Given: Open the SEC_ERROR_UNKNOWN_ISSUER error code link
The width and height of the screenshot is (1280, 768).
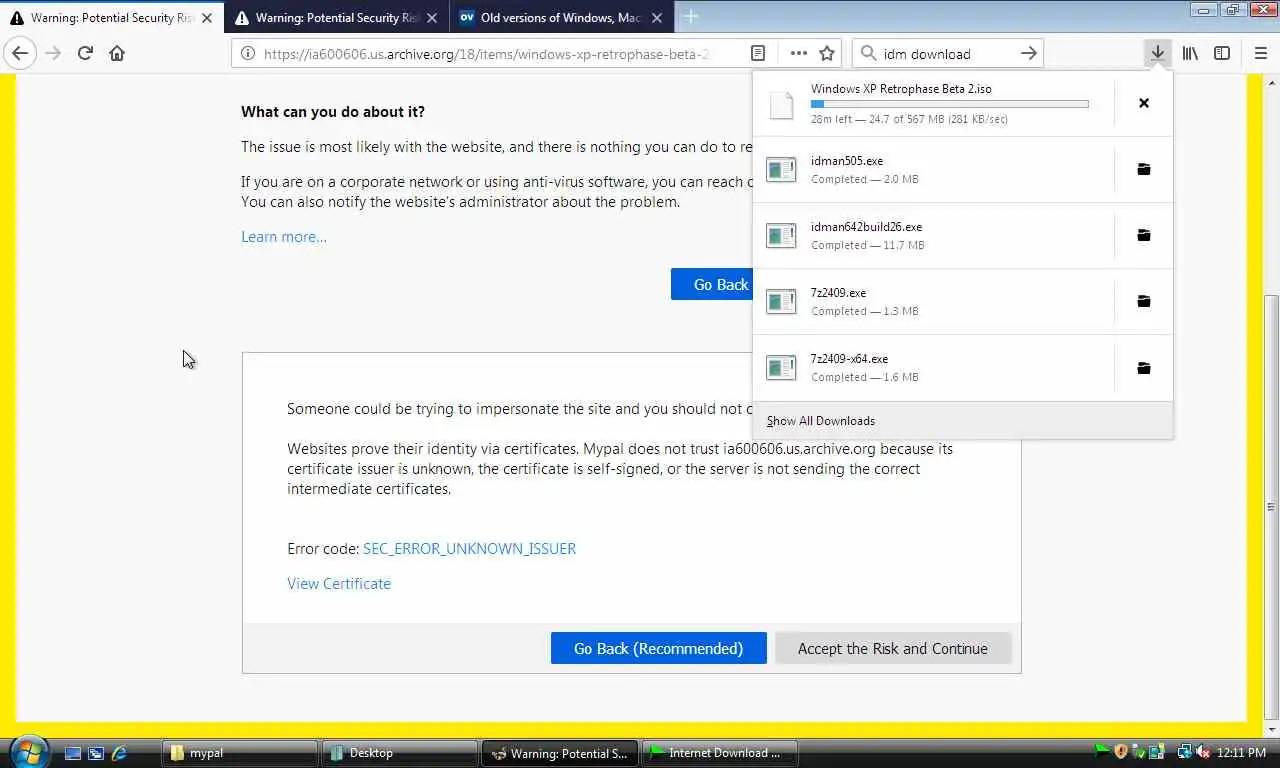Looking at the screenshot, I should tap(470, 549).
